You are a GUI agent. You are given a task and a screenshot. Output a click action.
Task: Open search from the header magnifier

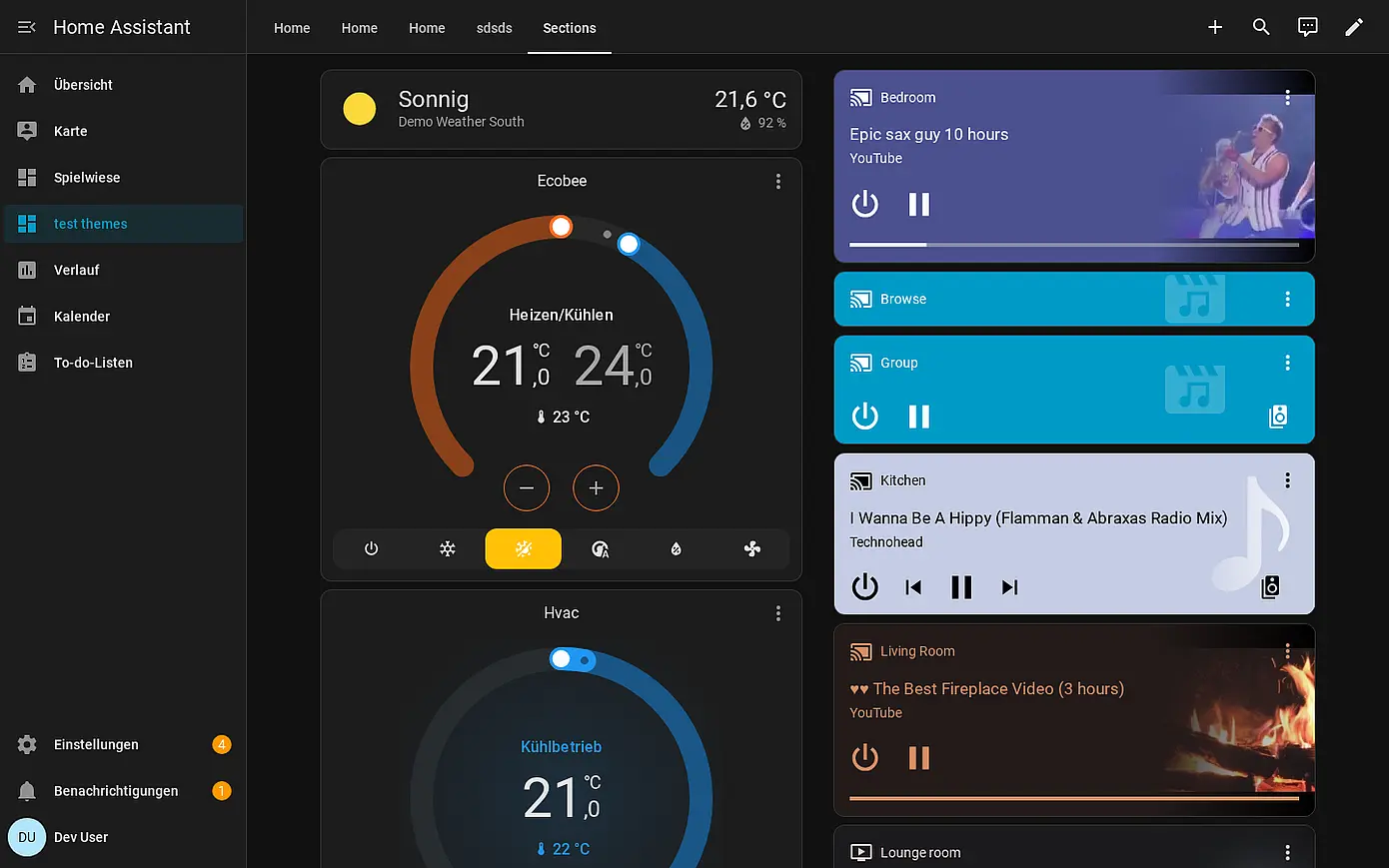[x=1261, y=27]
